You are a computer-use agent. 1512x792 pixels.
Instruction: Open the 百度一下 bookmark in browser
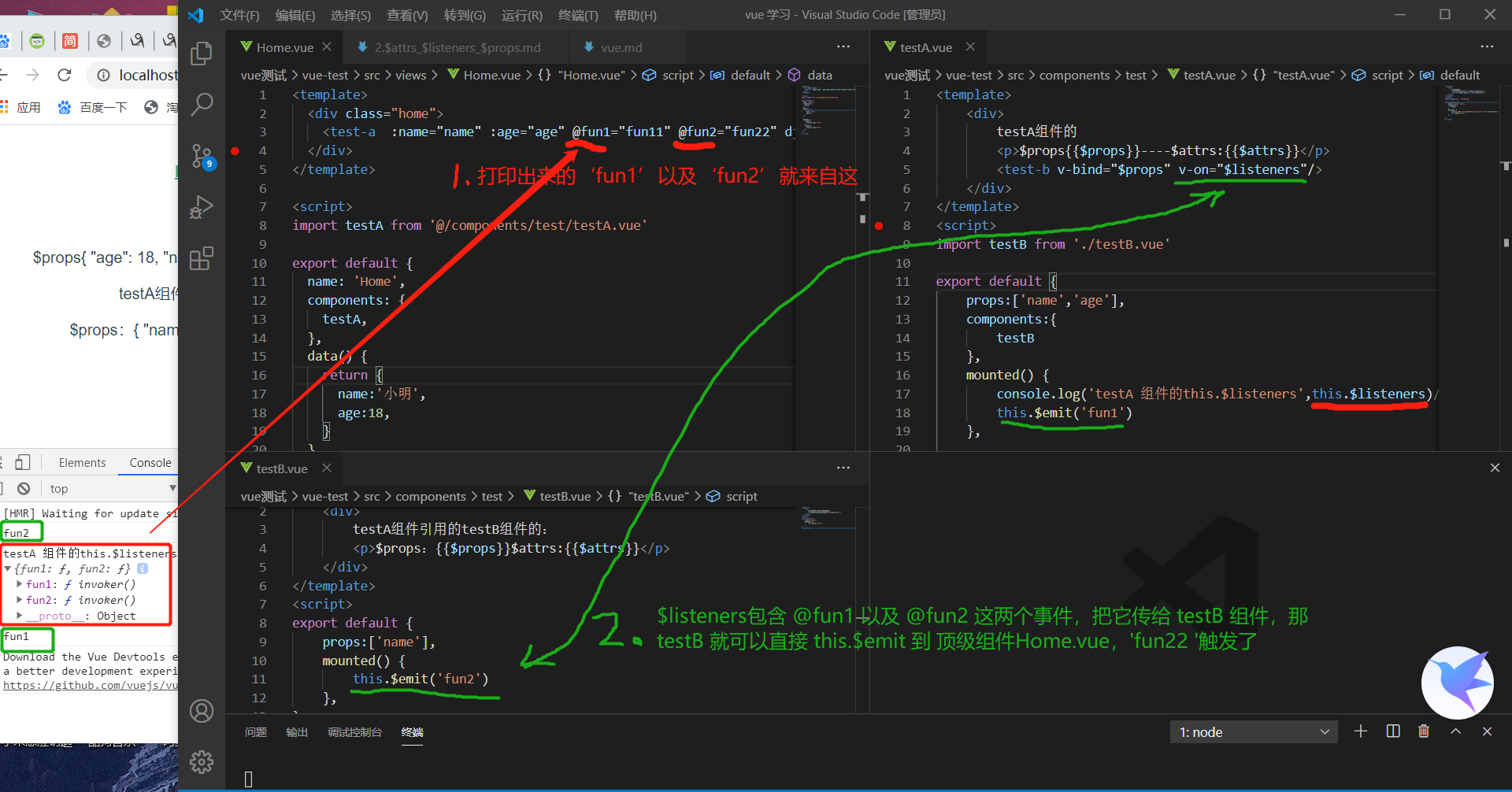pos(93,107)
